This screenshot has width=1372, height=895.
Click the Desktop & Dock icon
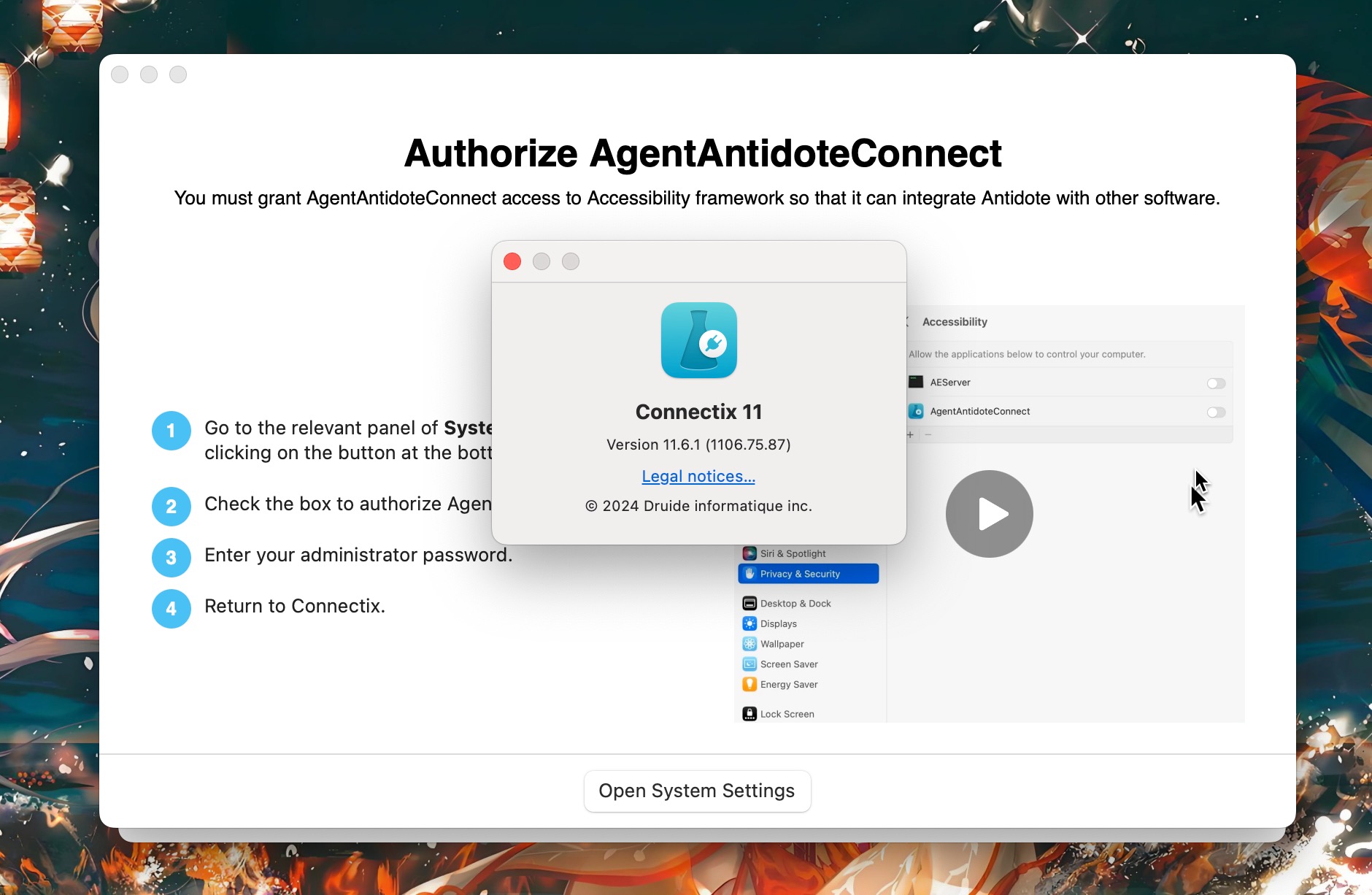pyautogui.click(x=749, y=603)
